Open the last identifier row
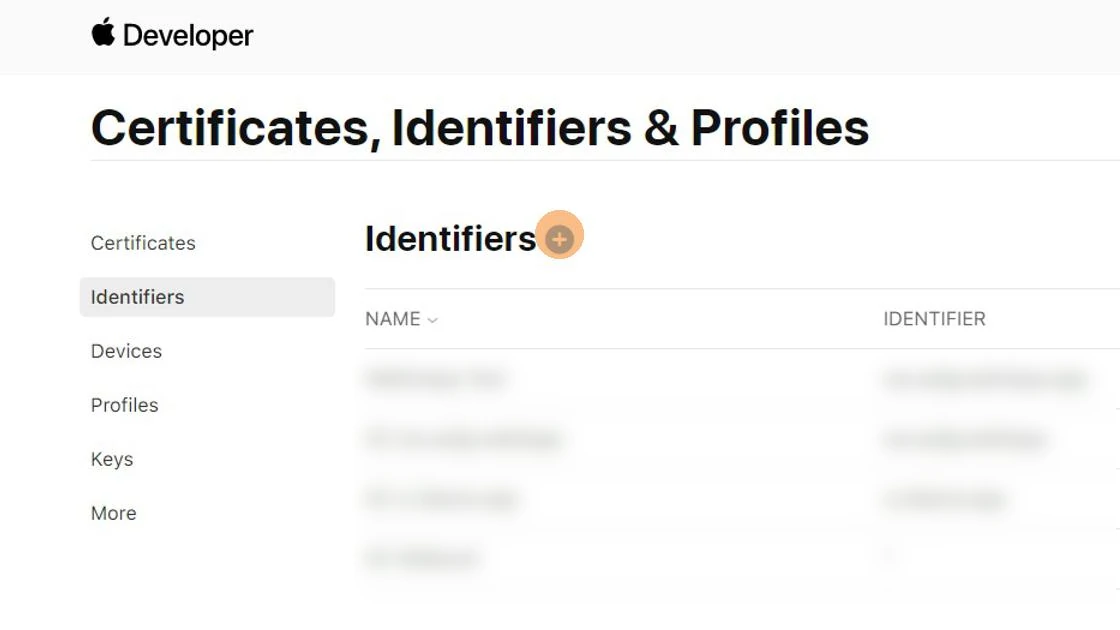This screenshot has width=1120, height=630. [x=422, y=558]
